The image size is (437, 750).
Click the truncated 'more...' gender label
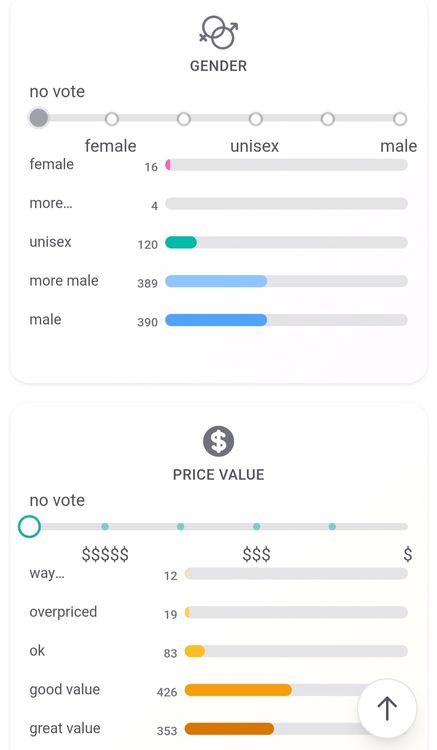pyautogui.click(x=51, y=203)
